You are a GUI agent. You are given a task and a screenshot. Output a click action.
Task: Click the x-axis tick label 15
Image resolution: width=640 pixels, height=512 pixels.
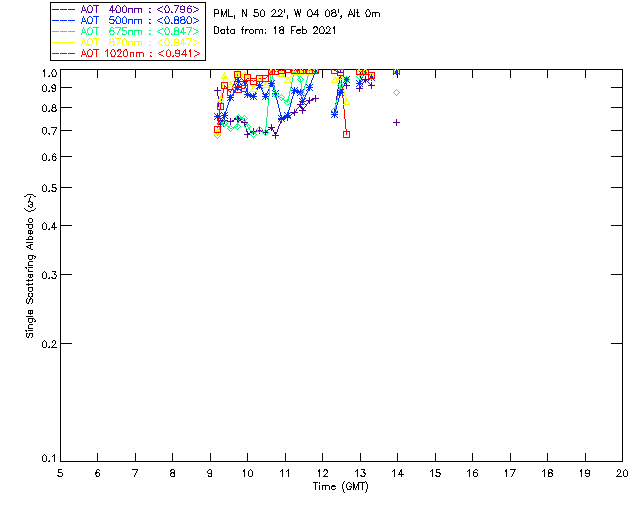click(435, 473)
